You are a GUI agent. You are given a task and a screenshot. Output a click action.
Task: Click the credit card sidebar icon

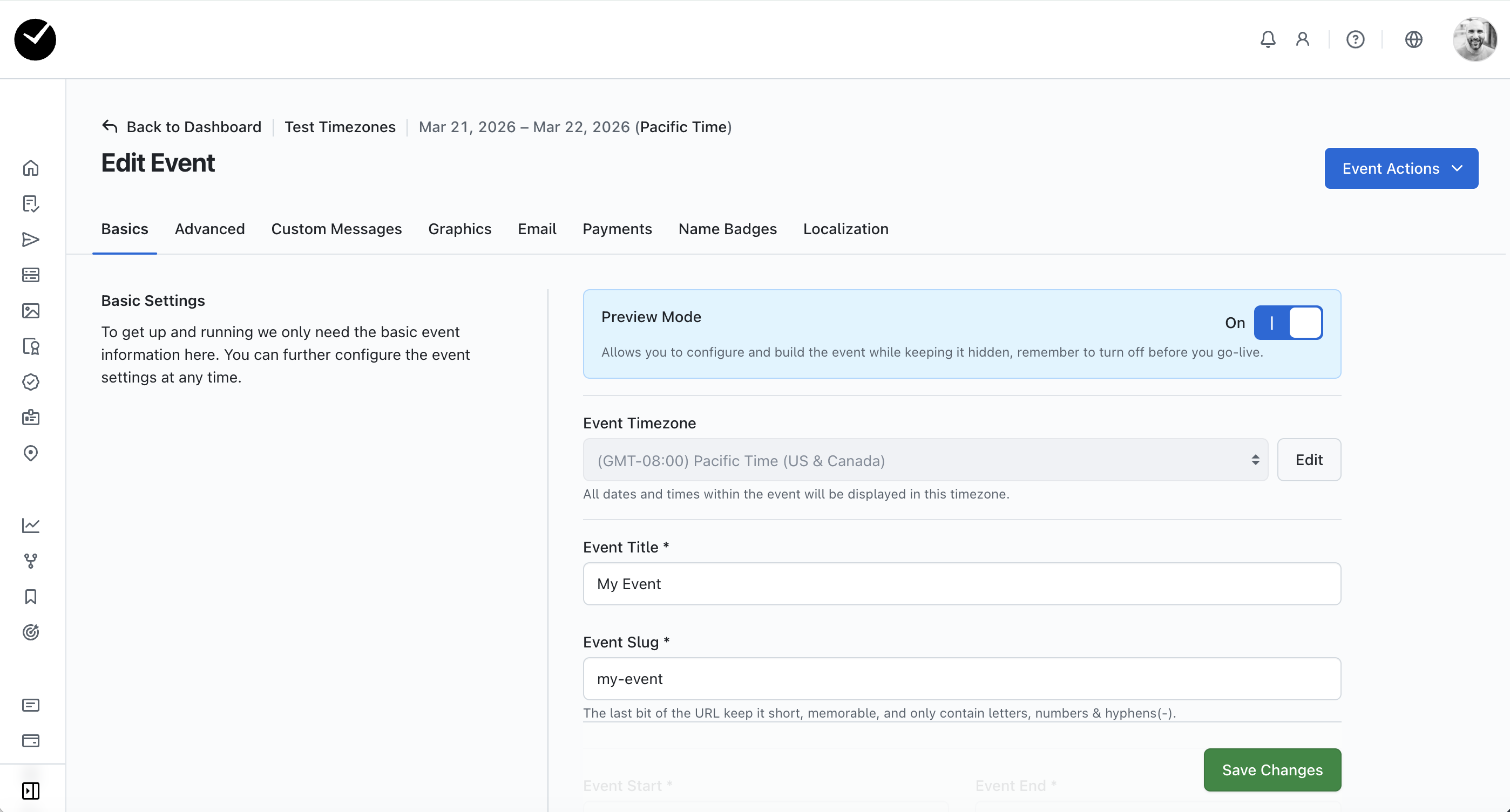30,741
